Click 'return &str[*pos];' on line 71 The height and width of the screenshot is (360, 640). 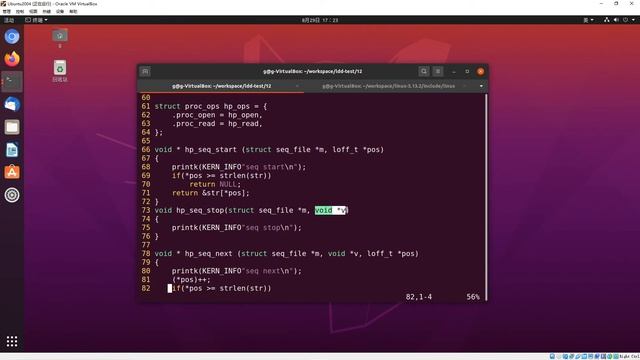(211, 193)
